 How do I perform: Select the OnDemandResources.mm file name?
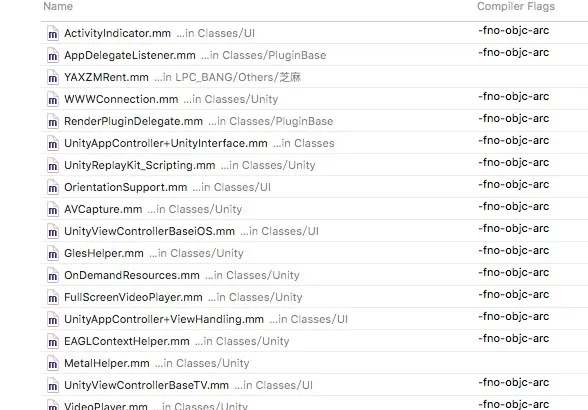tap(132, 275)
